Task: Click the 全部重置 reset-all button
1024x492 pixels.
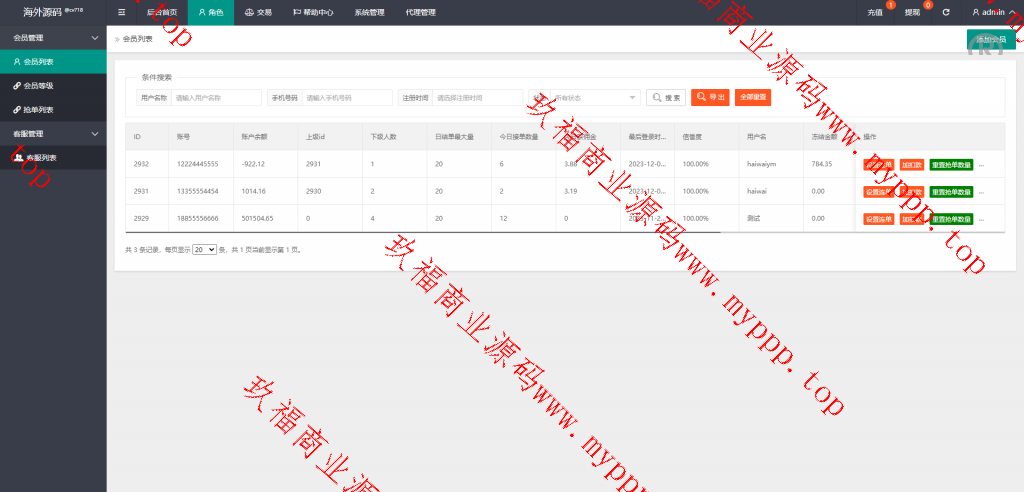Action: (753, 97)
